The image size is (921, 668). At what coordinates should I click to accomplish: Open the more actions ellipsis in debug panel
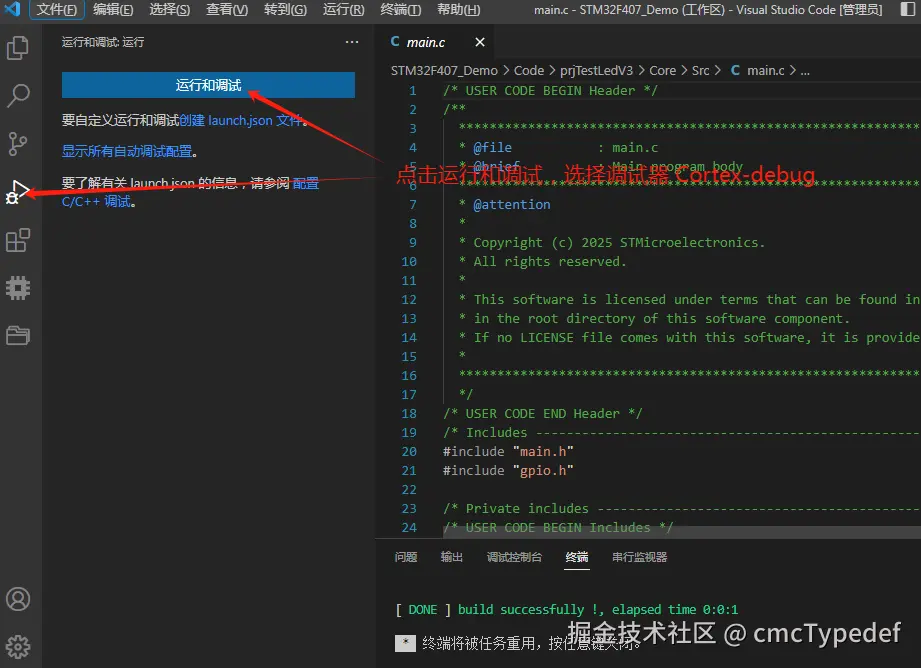352,42
